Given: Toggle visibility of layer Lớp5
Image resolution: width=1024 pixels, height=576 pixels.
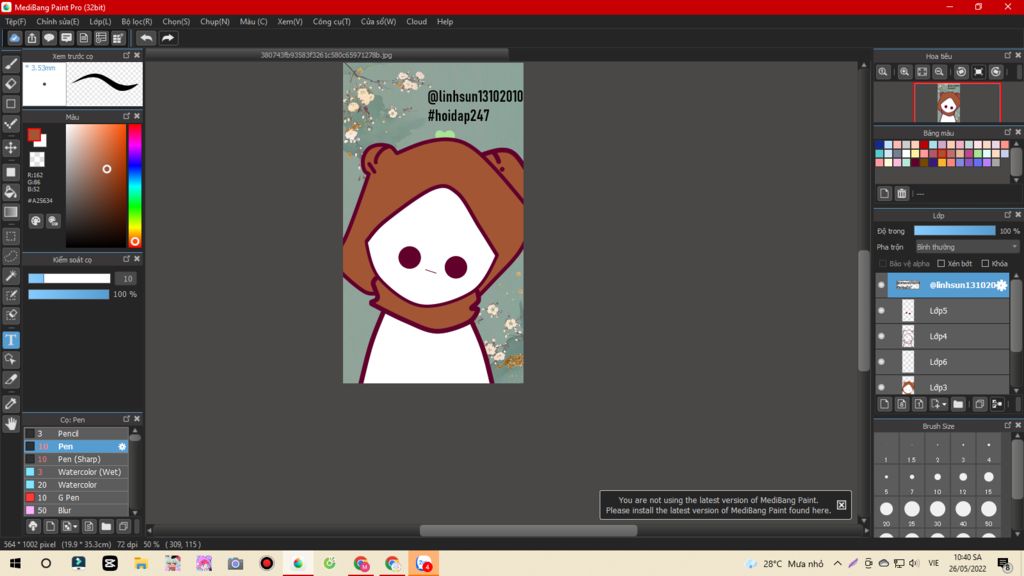Looking at the screenshot, I should pyautogui.click(x=882, y=311).
